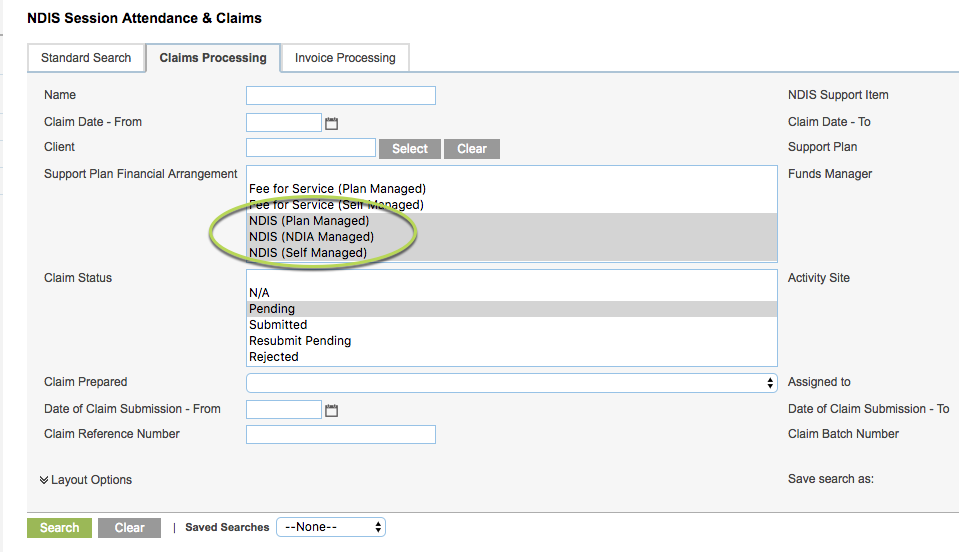The image size is (959, 552).
Task: Click the Date of Claim Submission - From field
Action: [x=284, y=409]
